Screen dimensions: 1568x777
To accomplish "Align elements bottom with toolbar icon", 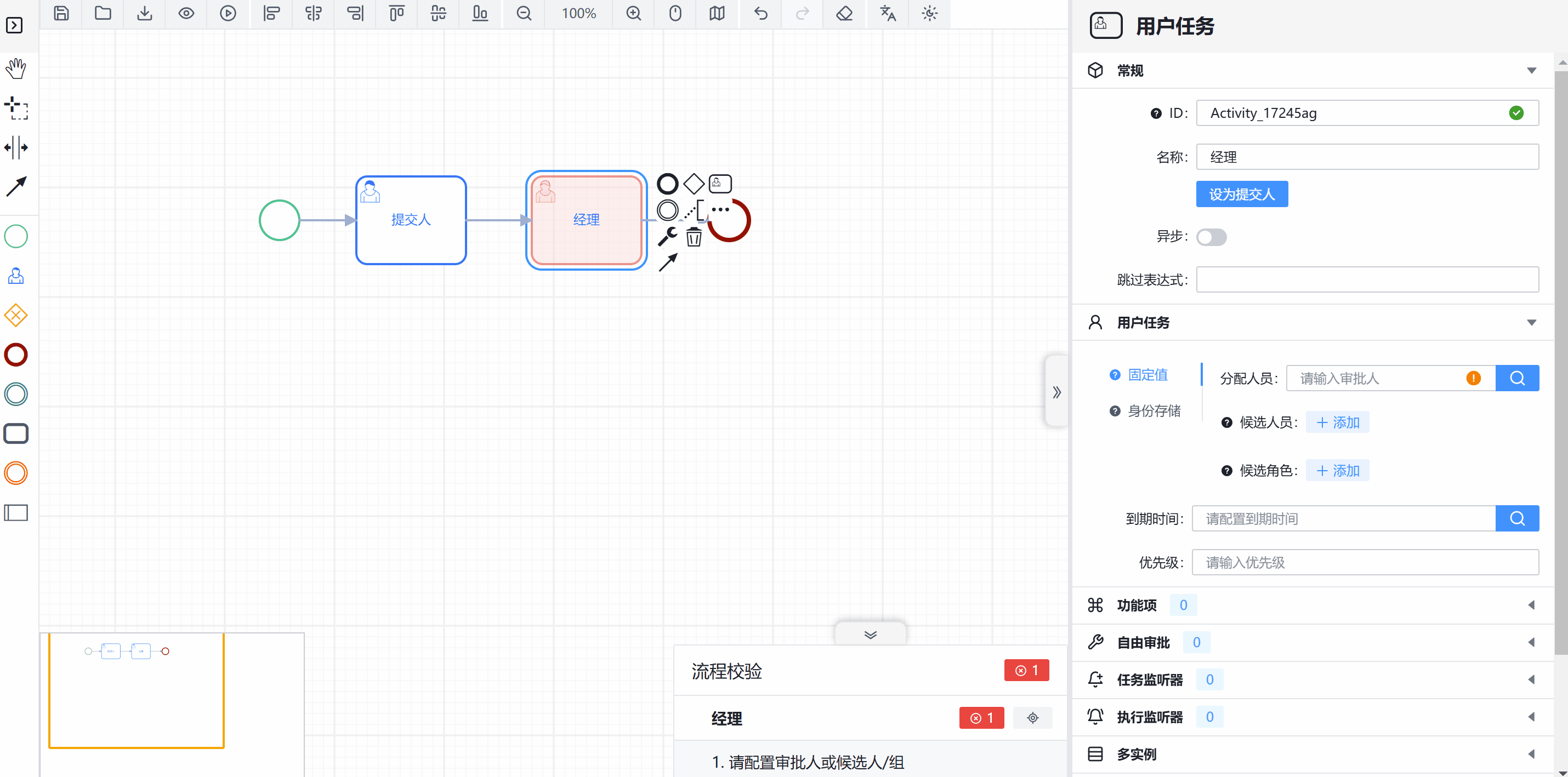I will pos(480,13).
